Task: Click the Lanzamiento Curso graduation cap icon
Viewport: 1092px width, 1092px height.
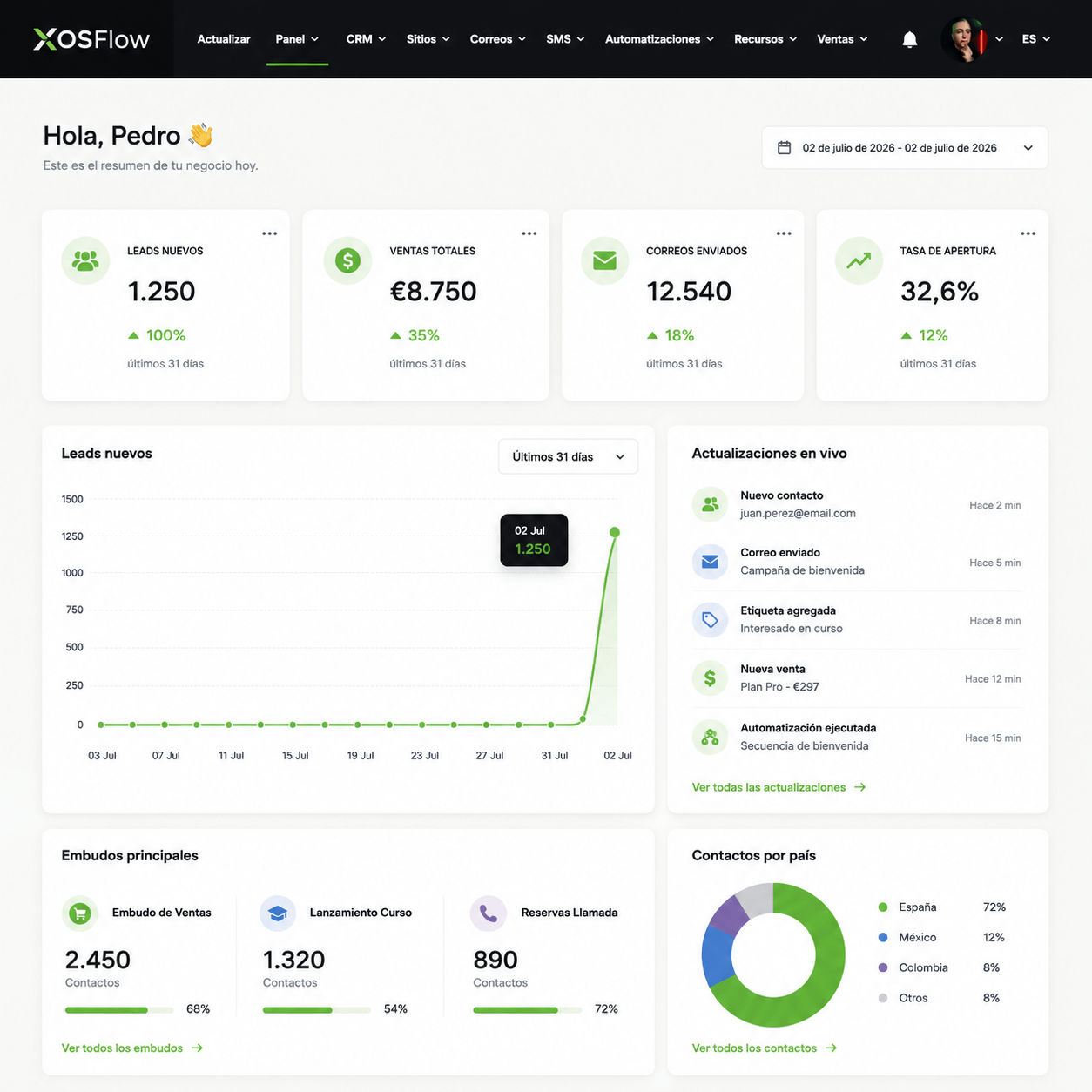Action: [278, 913]
